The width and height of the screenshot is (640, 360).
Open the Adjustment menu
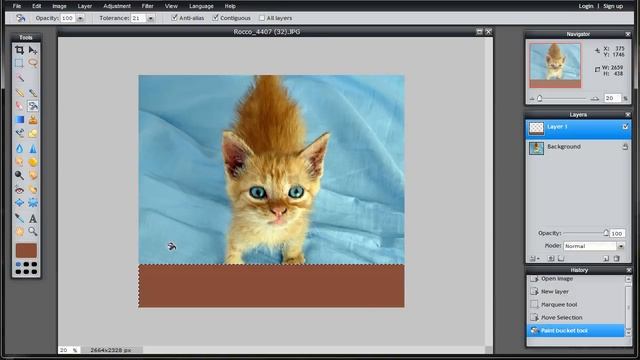pyautogui.click(x=117, y=6)
